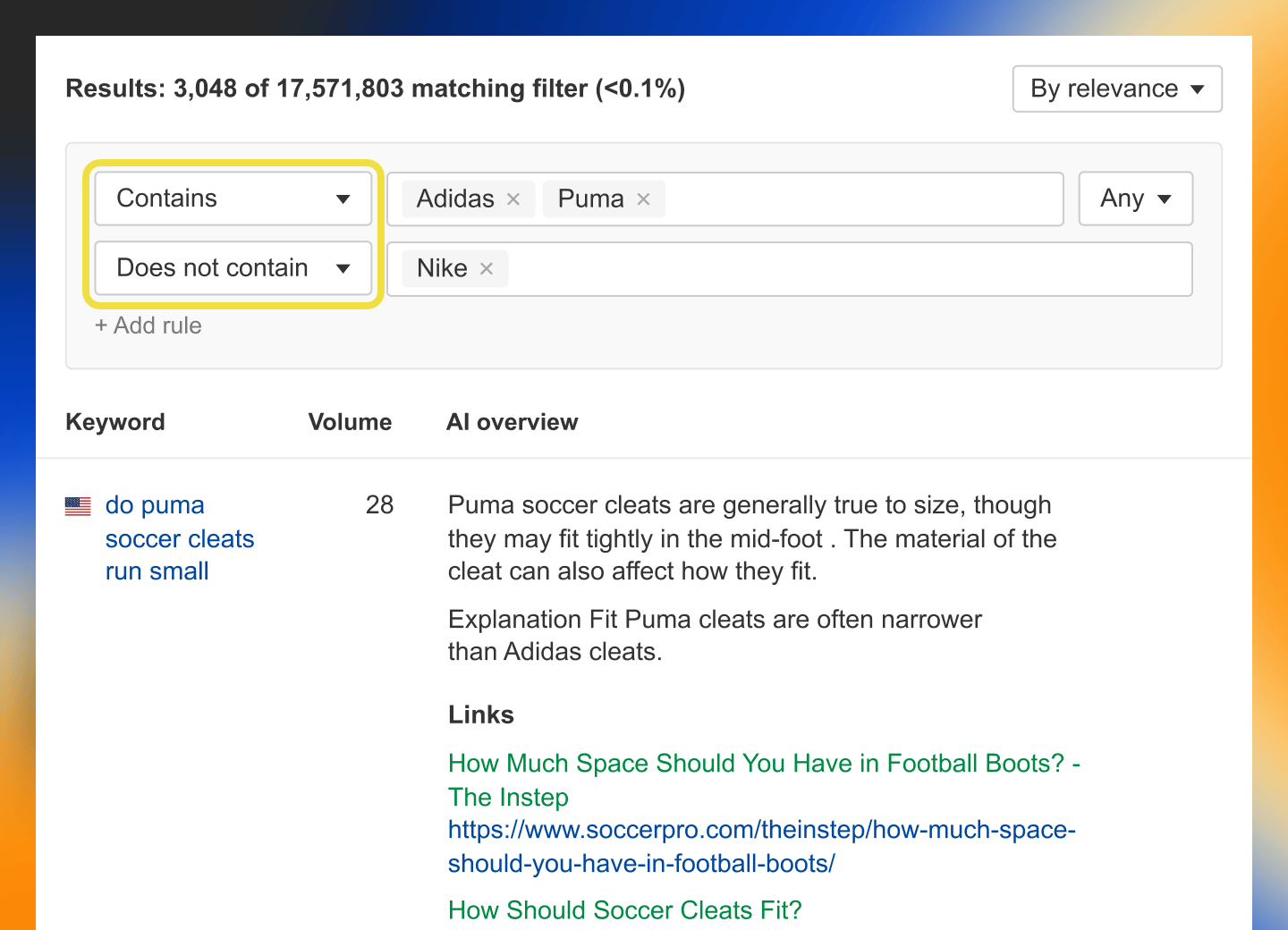Open the soccerpro.com URL link

click(762, 846)
